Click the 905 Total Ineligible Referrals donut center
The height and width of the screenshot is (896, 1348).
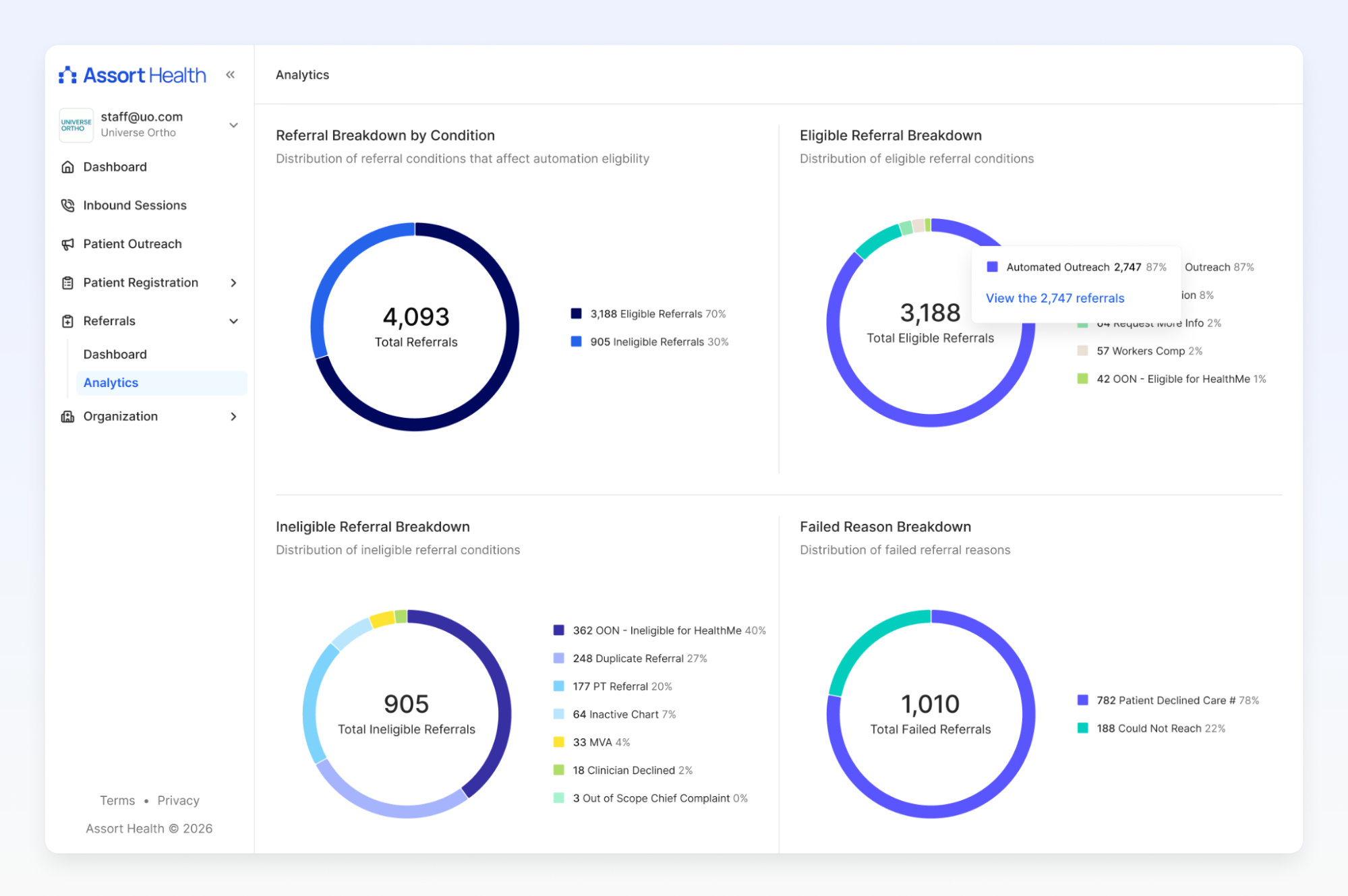(x=407, y=714)
